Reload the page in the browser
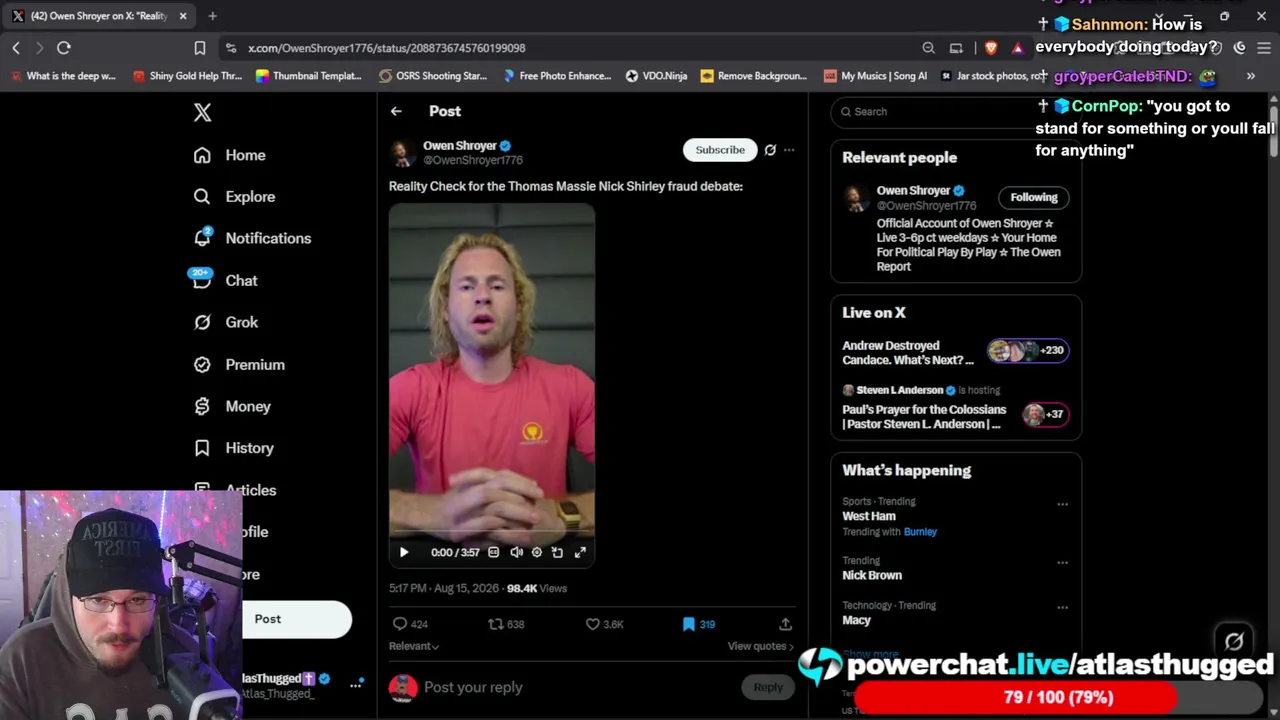1280x720 pixels. click(63, 48)
